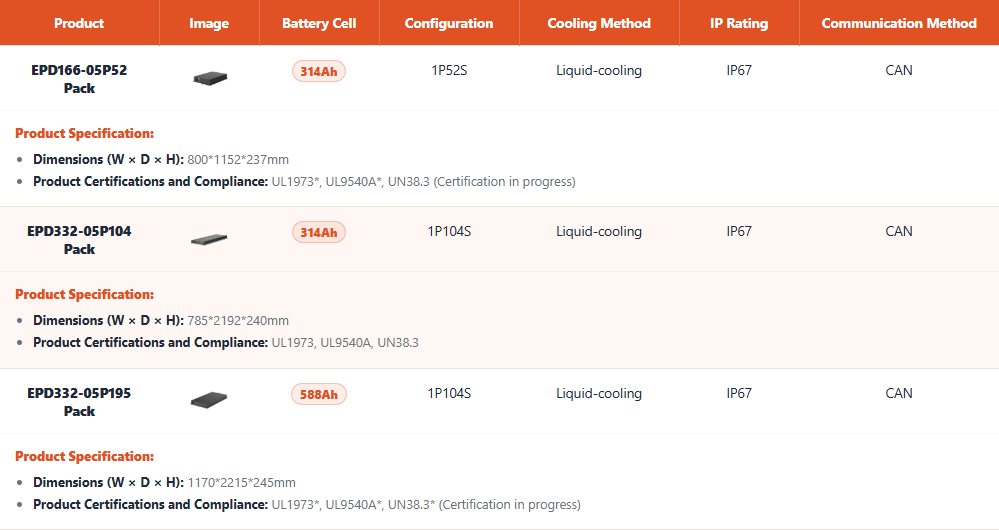Click the 1P52S configuration cell
The width and height of the screenshot is (999, 530).
449,71
